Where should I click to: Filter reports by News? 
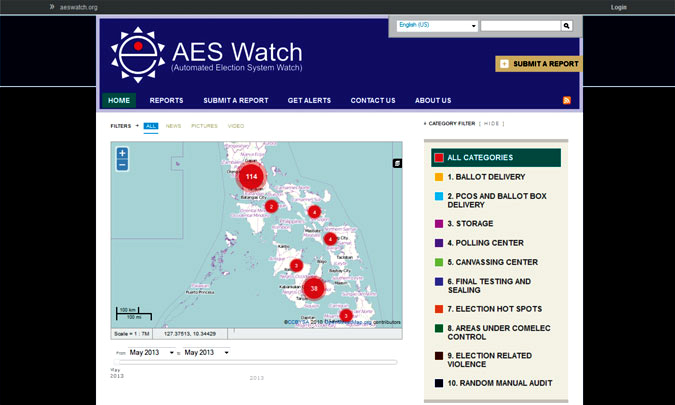tap(173, 126)
